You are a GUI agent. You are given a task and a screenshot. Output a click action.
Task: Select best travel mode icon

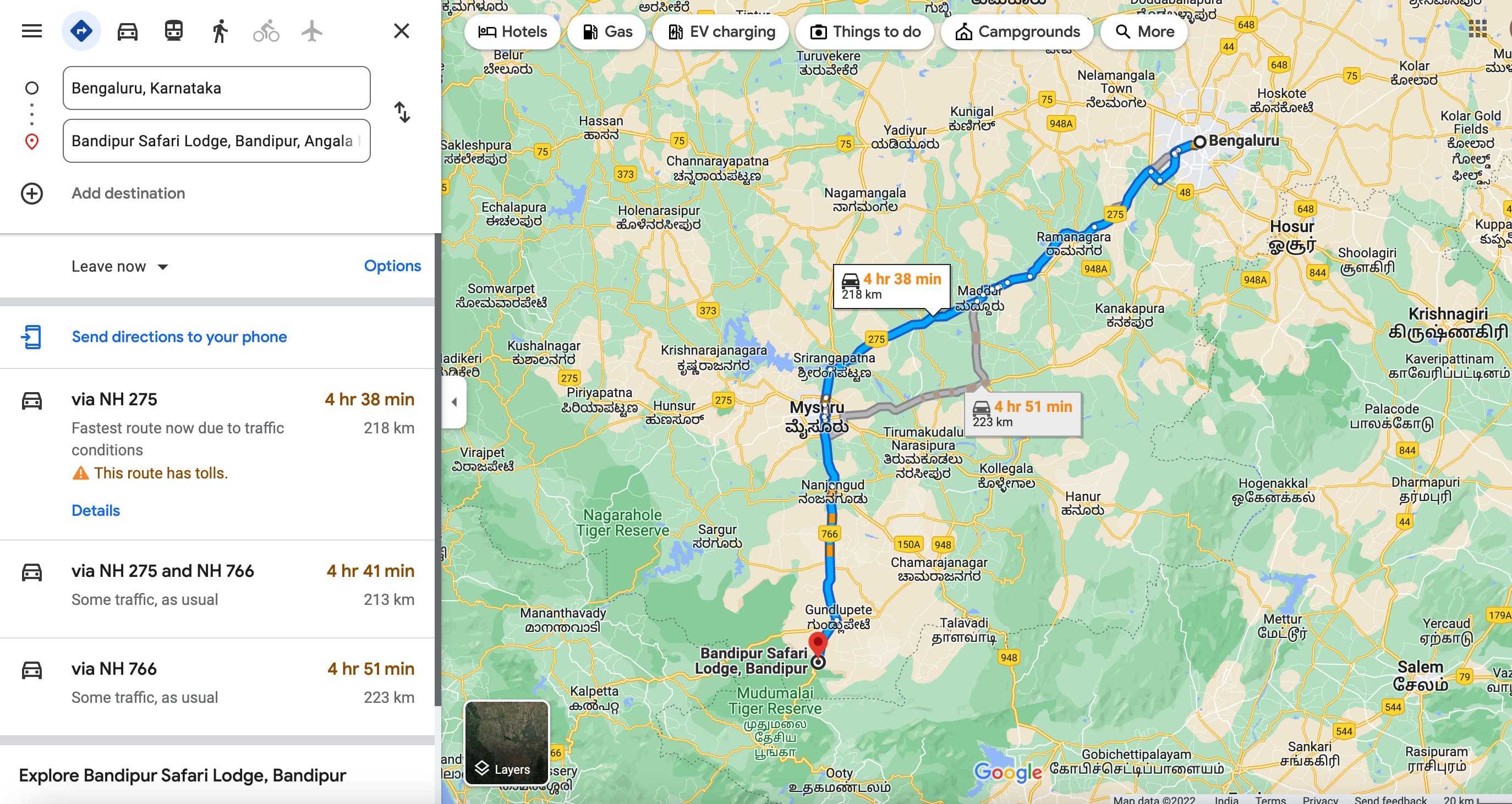coord(81,30)
